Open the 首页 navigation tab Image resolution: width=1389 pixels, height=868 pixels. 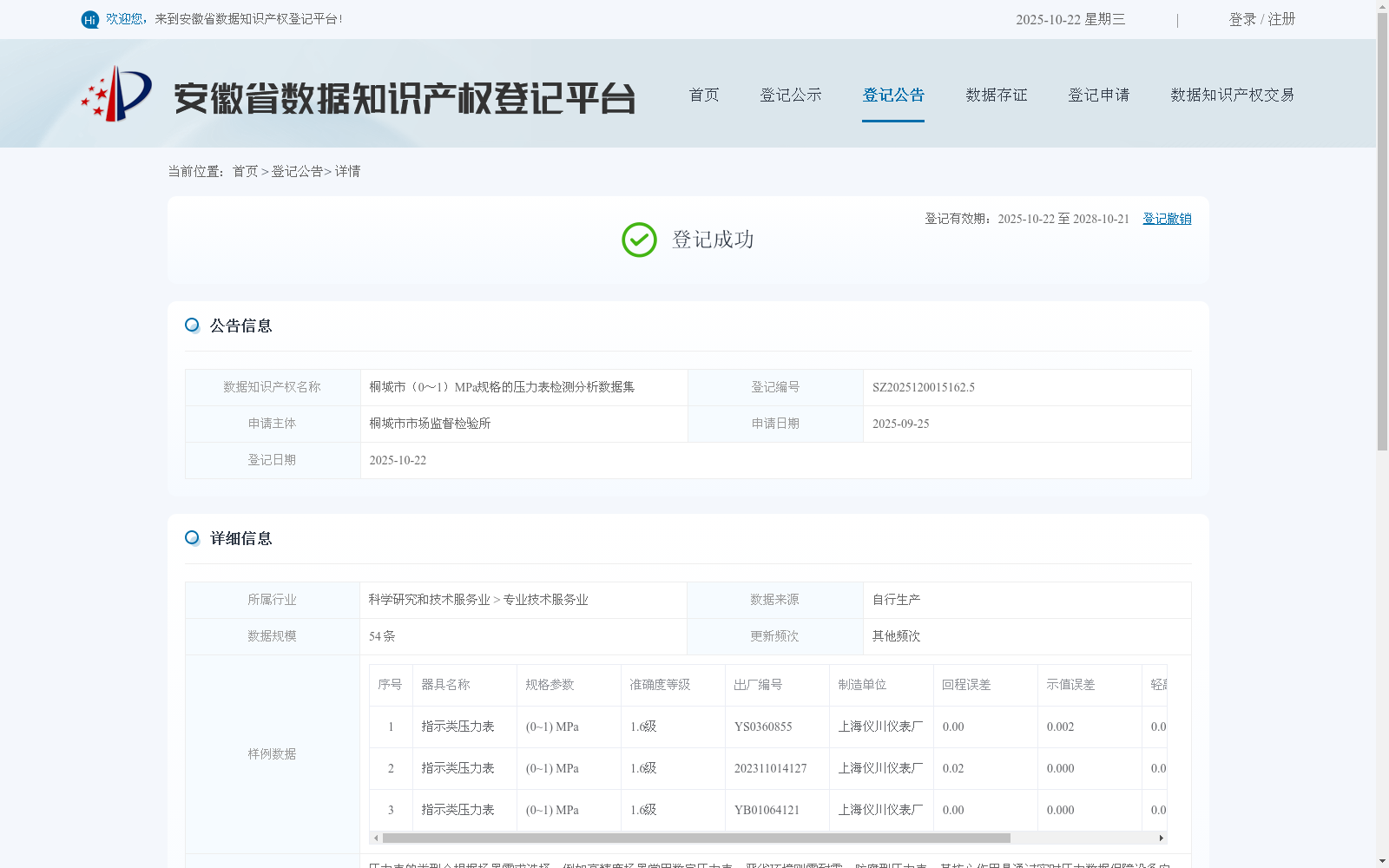[704, 95]
